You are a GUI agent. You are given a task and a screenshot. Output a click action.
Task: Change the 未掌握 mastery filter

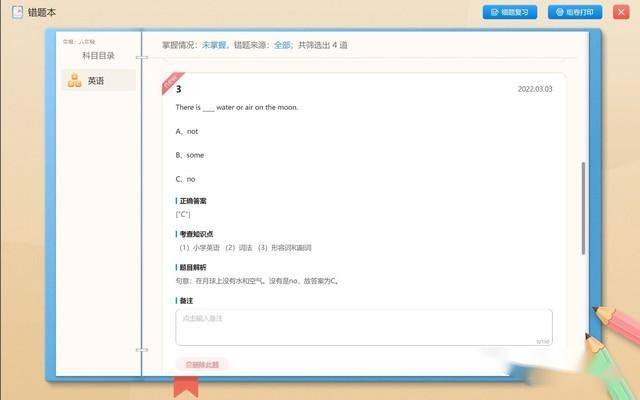[214, 45]
